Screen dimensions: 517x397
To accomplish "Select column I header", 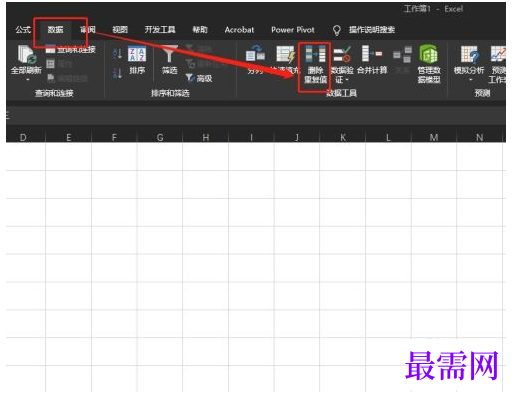I will [251, 137].
